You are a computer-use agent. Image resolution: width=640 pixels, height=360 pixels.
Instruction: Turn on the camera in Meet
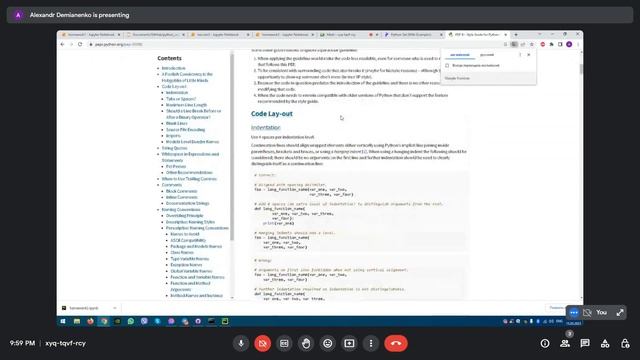click(x=262, y=343)
